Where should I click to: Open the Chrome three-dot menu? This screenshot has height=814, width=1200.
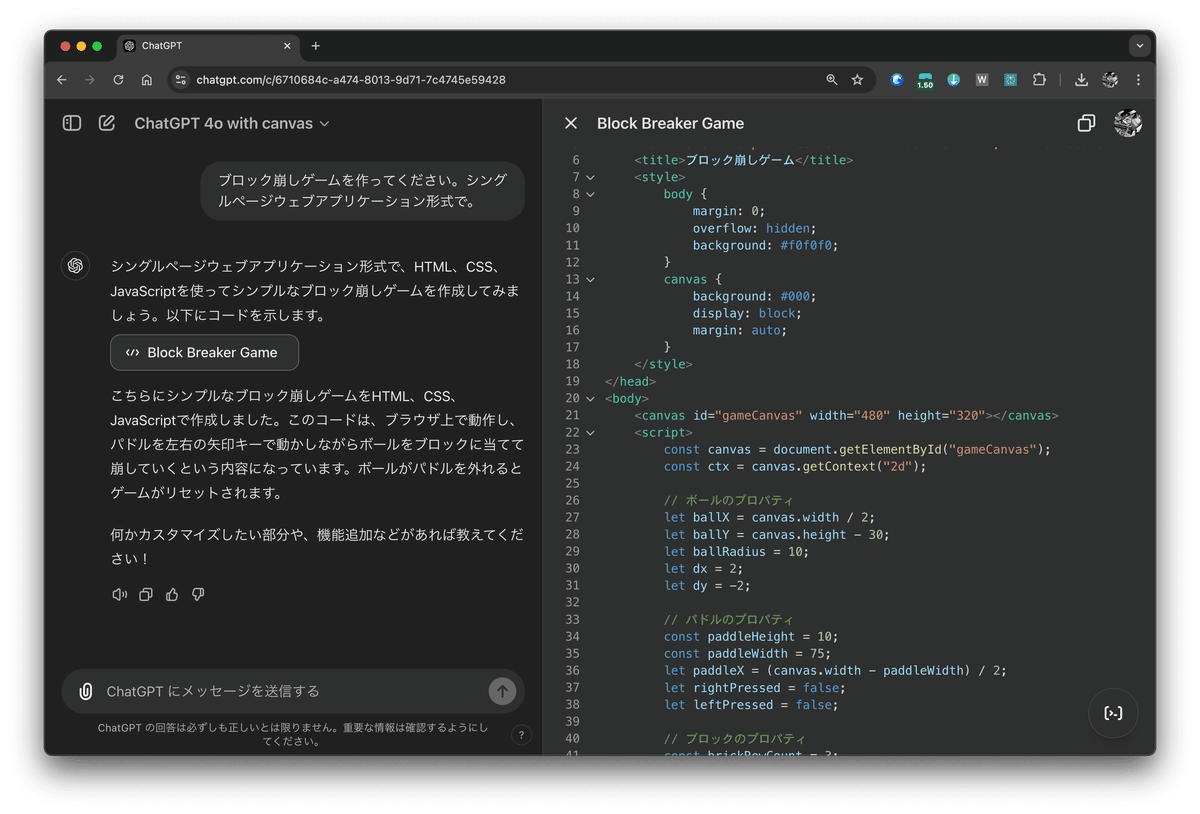pos(1138,80)
